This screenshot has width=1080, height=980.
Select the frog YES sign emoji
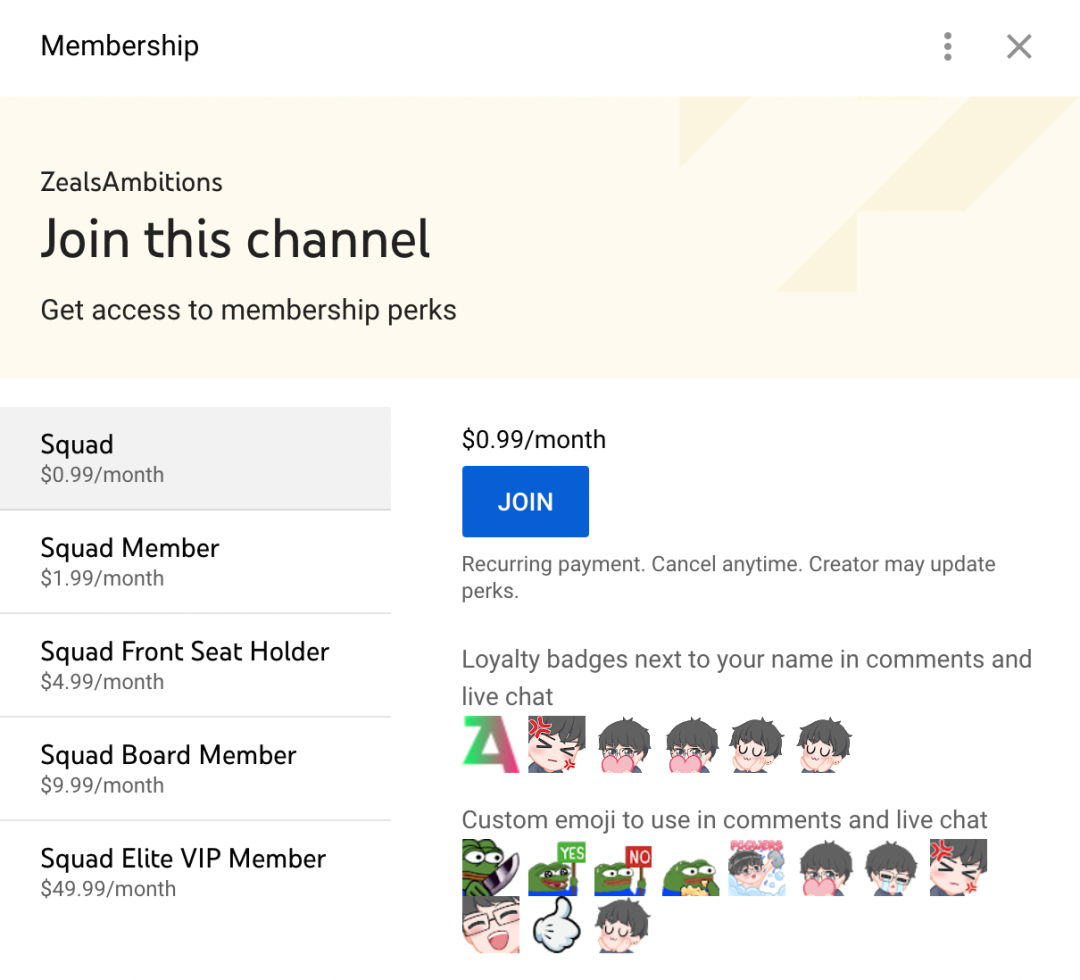(557, 867)
